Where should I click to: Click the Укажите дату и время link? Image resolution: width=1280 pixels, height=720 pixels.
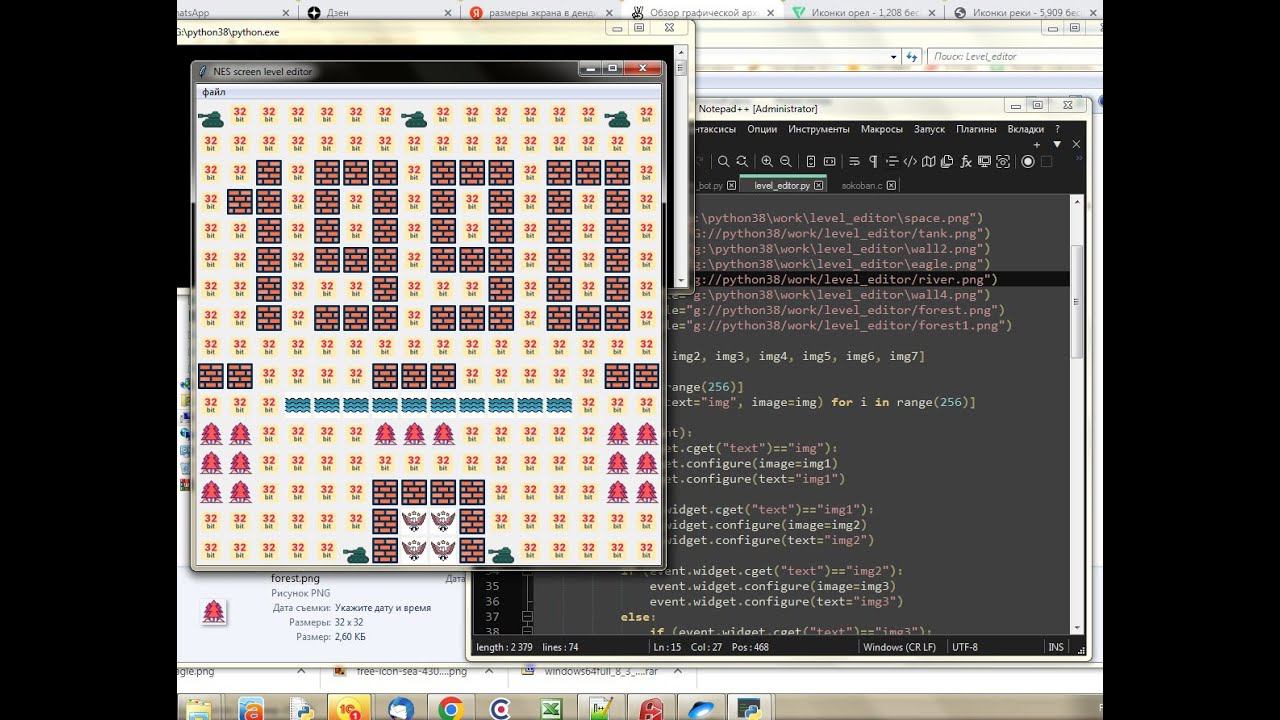383,608
